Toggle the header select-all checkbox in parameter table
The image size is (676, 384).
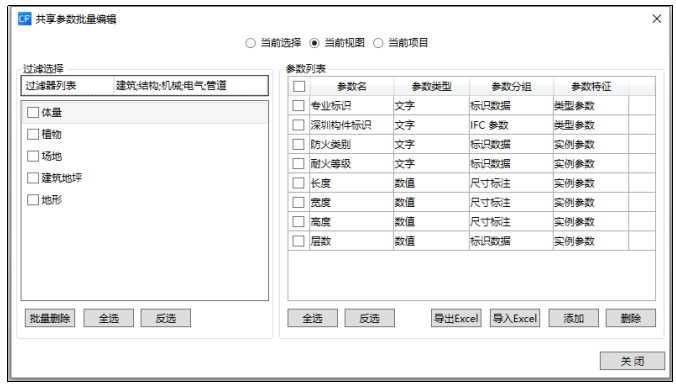[x=299, y=87]
